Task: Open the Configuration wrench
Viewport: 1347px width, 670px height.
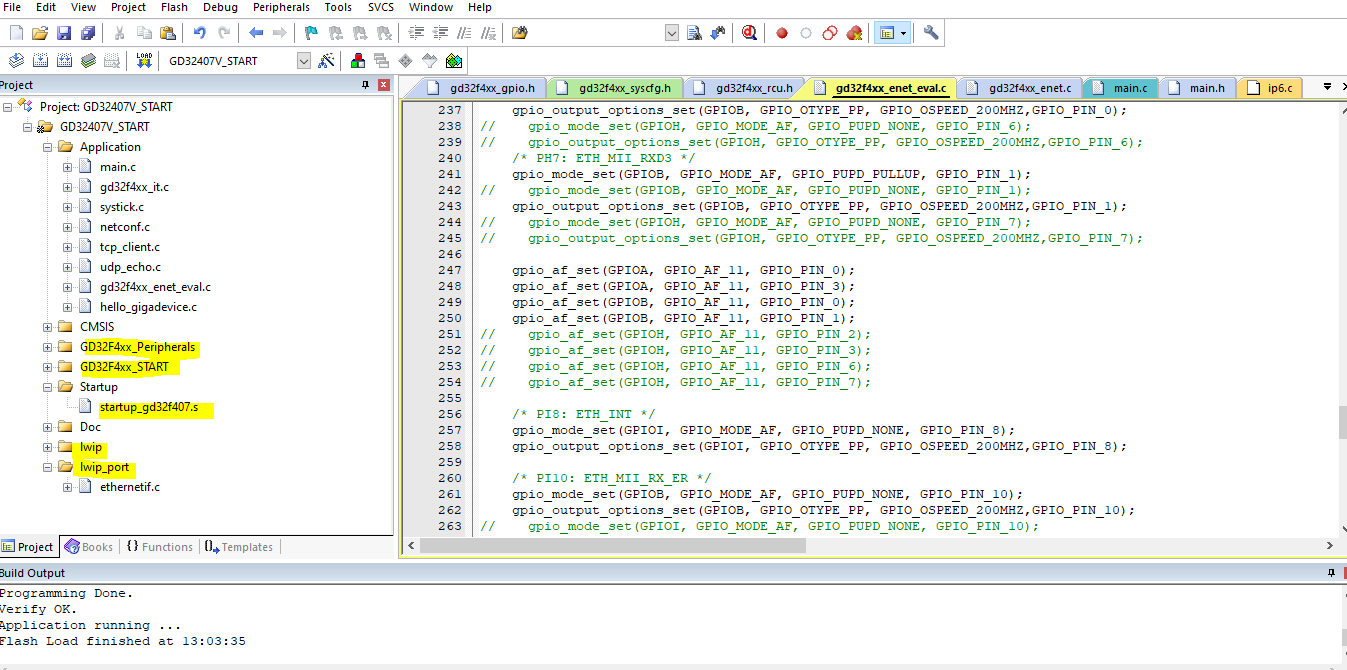Action: pos(931,33)
